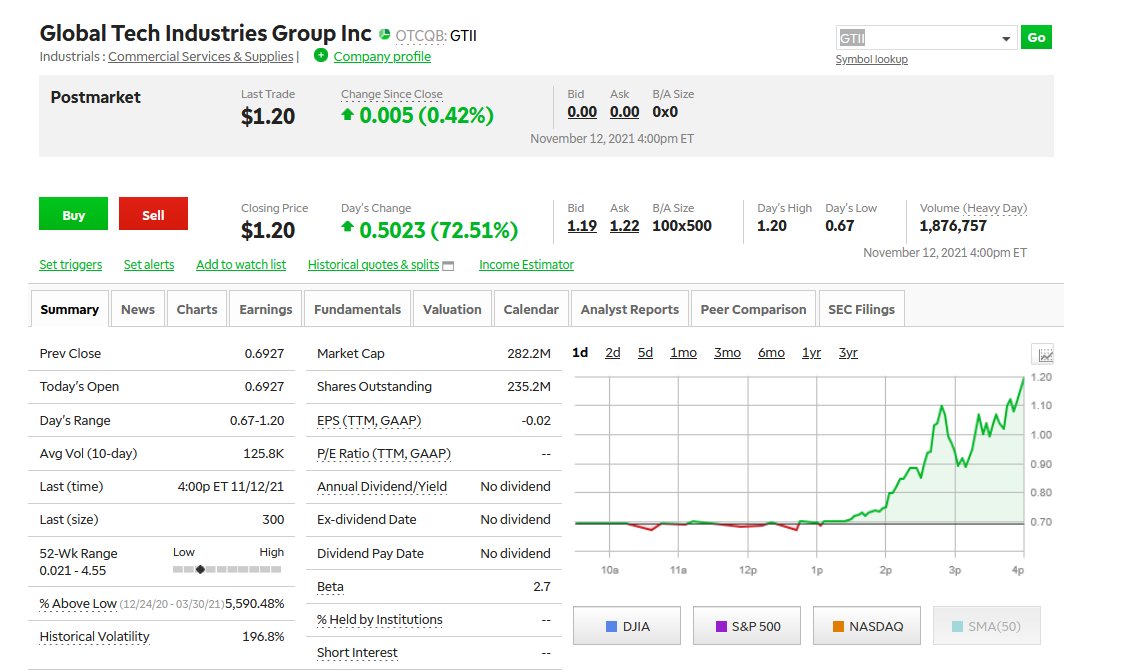Select the 1d chart range
Screen dimensions: 1133x671
click(x=580, y=352)
